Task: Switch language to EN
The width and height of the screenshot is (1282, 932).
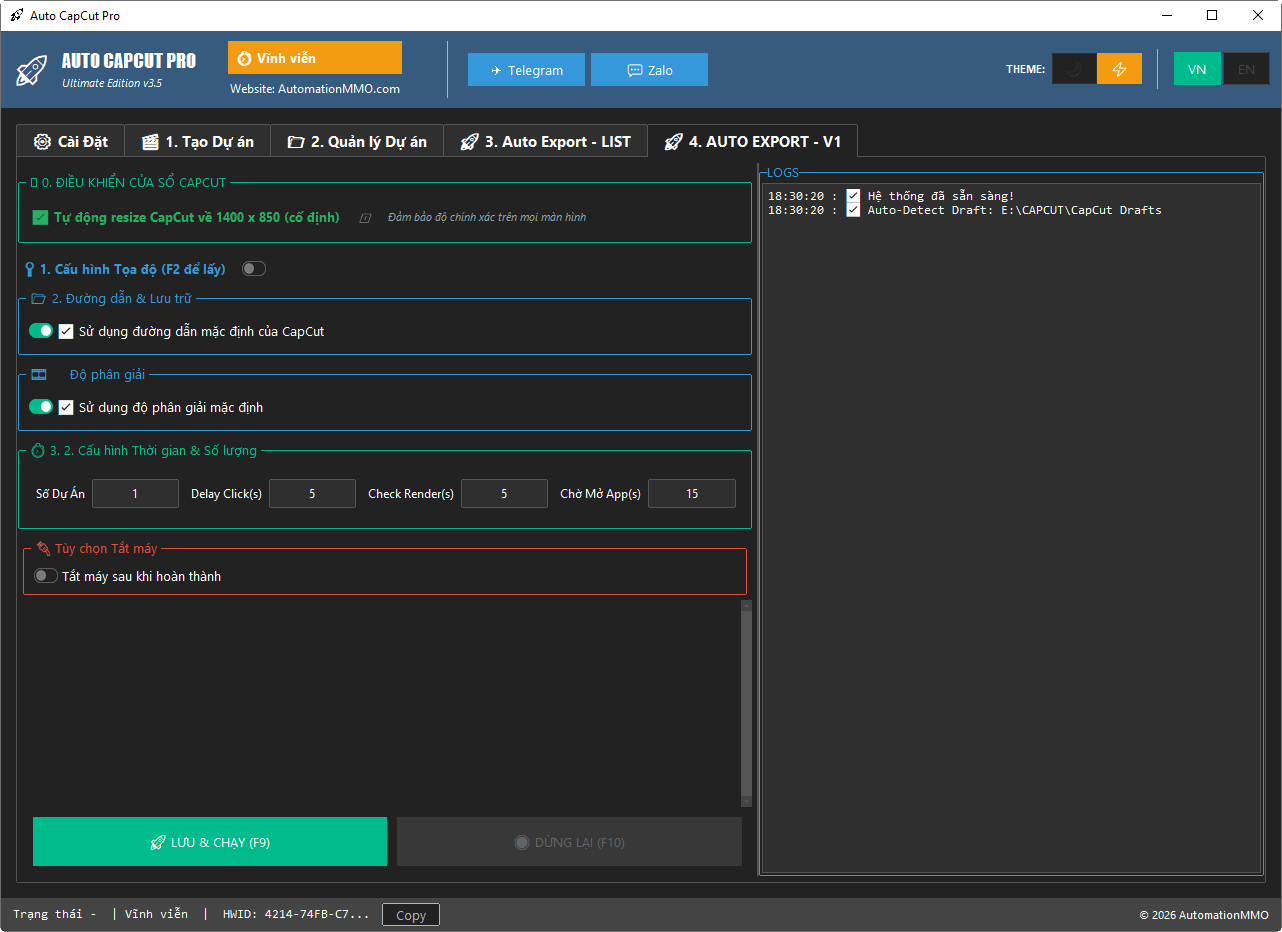Action: [1246, 69]
